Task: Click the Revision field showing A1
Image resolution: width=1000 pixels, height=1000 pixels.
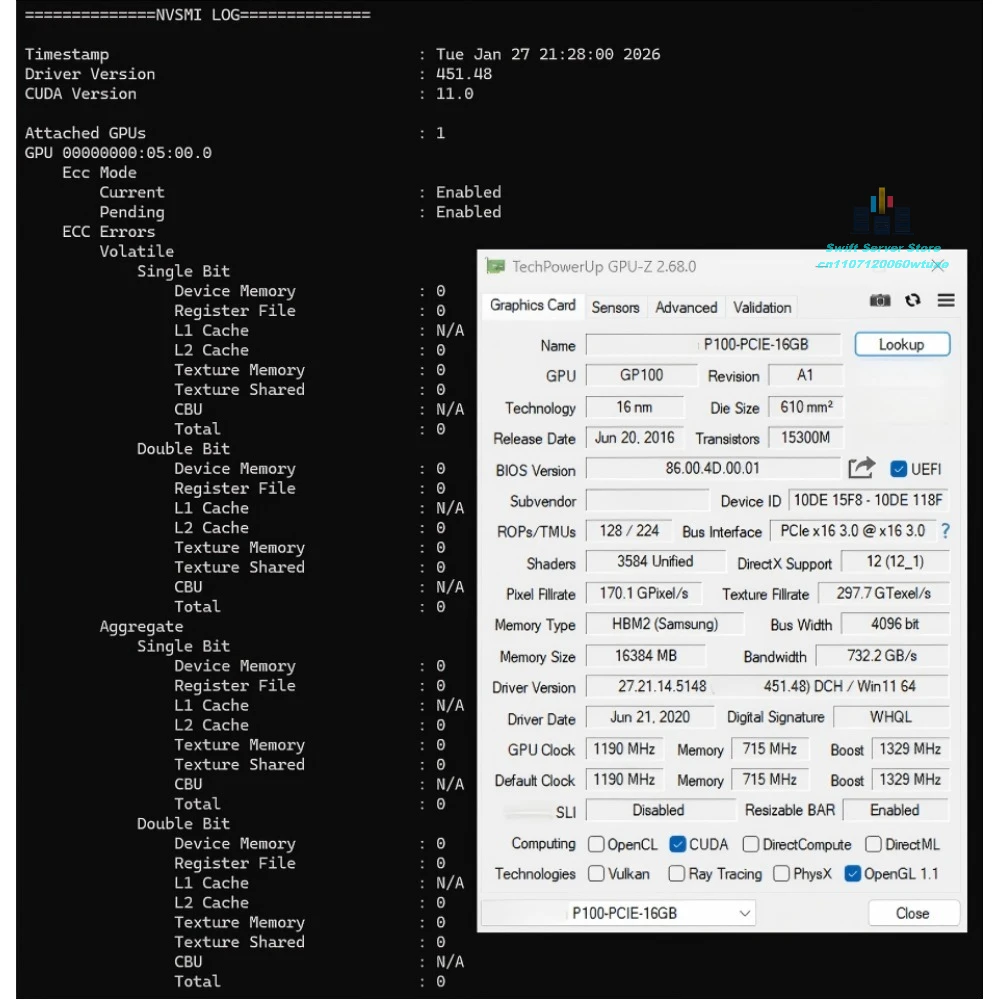Action: pyautogui.click(x=805, y=375)
